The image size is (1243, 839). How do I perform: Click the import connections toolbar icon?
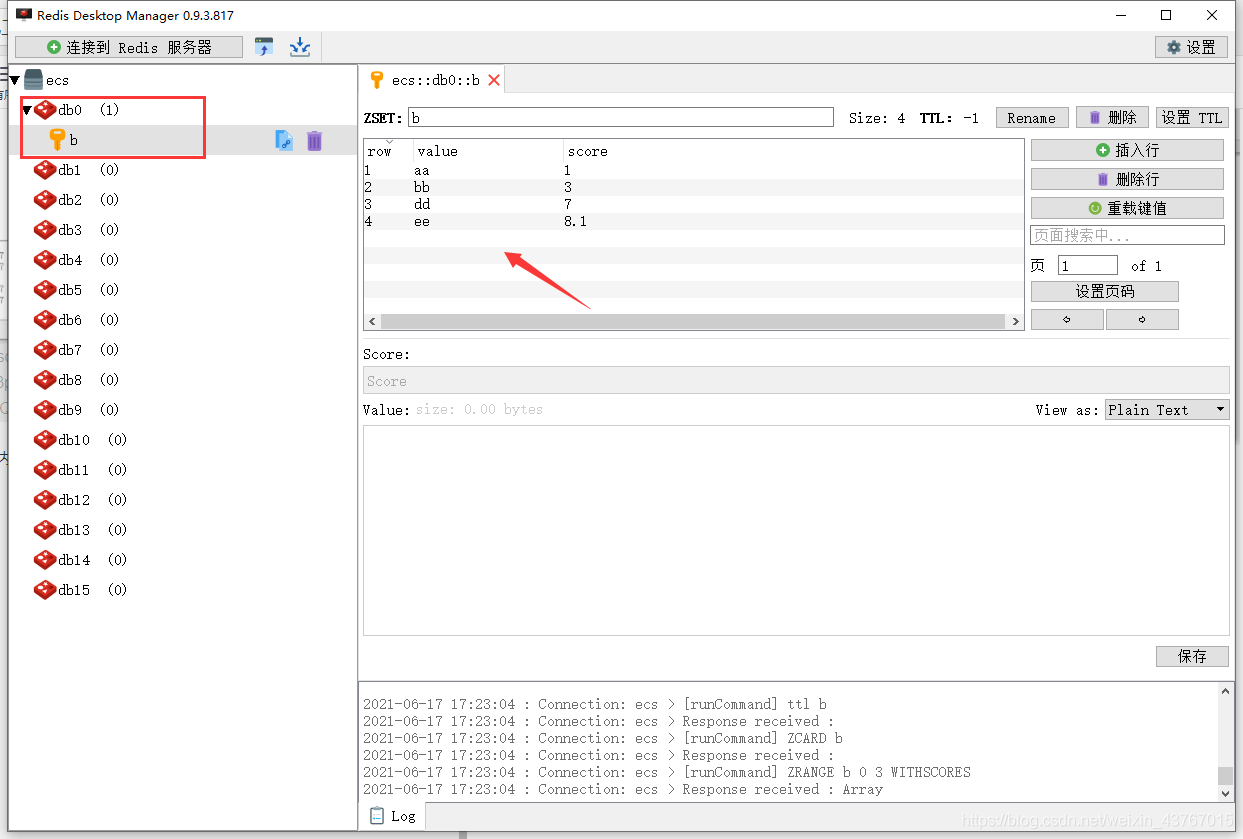click(x=264, y=47)
